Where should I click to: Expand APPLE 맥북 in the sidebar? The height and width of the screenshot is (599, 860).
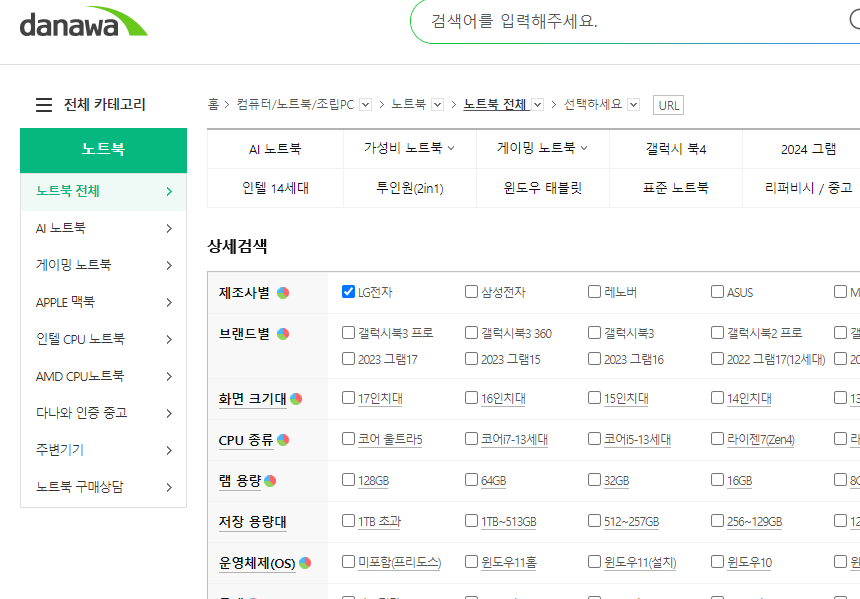(x=169, y=302)
